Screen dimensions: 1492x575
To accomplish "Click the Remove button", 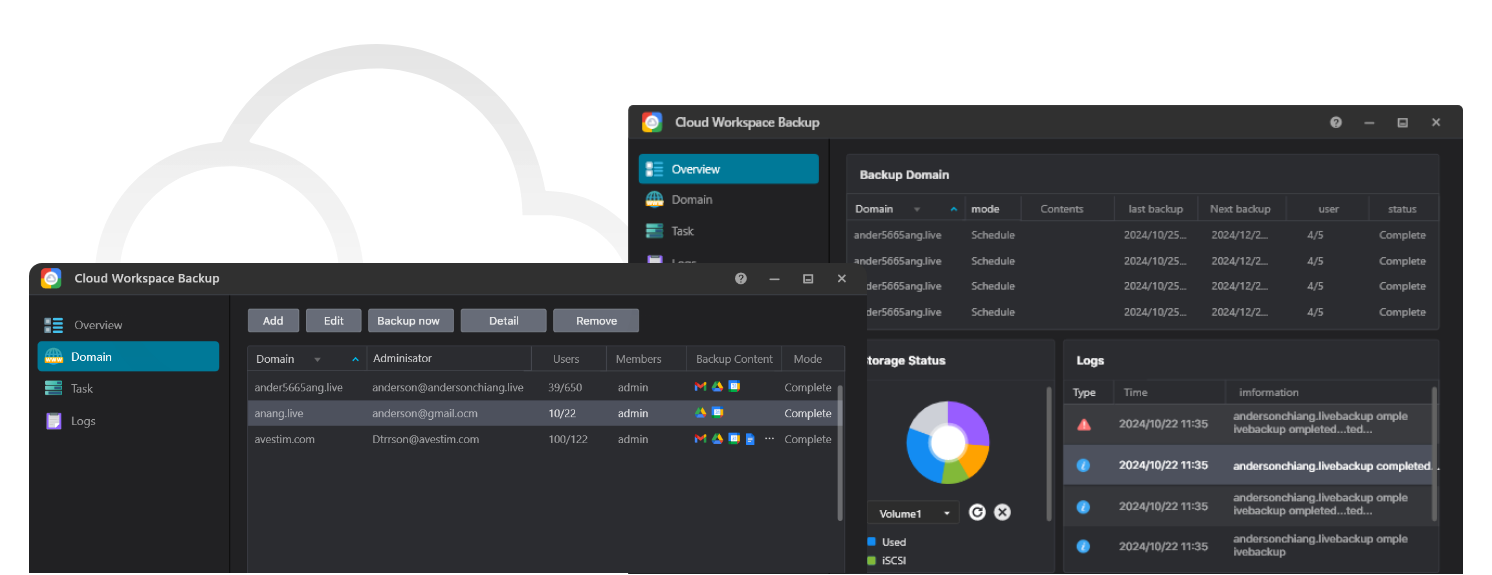I will [x=596, y=321].
